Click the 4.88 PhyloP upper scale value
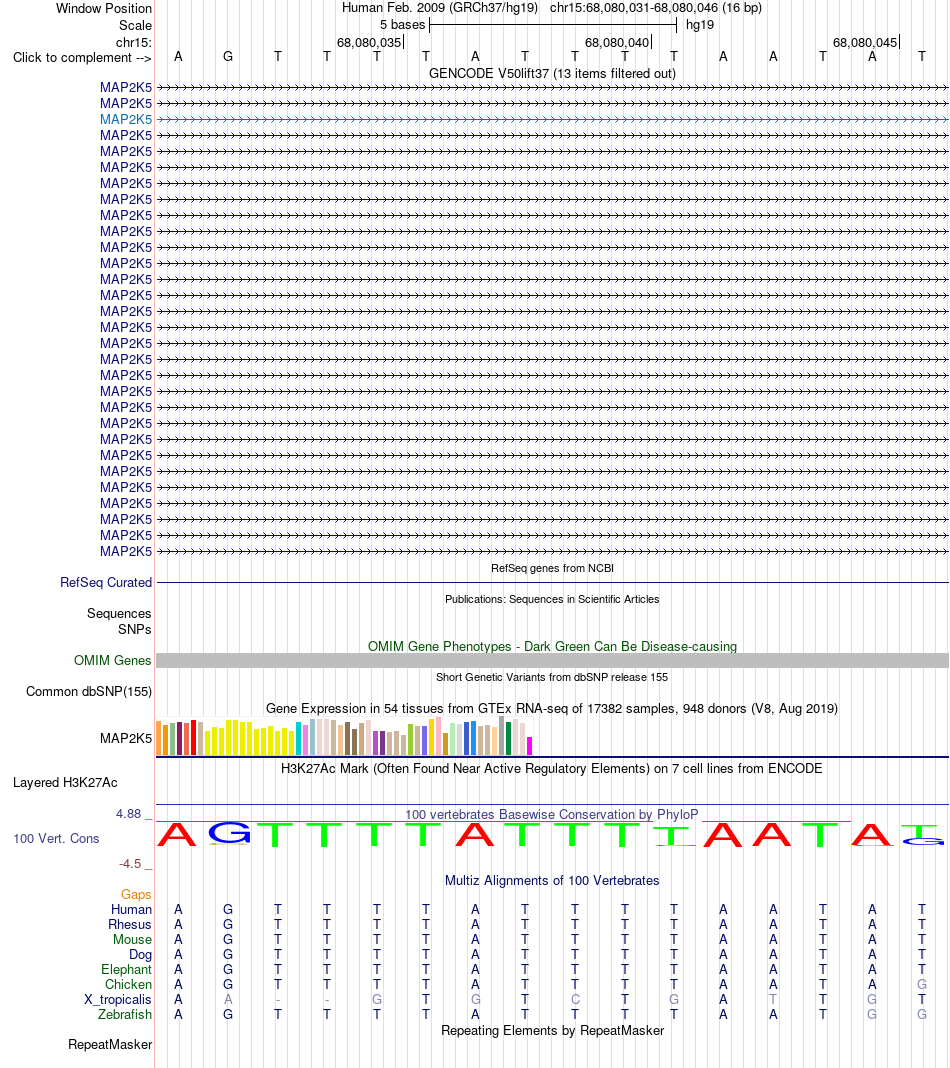Screen dimensions: 950x1068 tap(128, 814)
